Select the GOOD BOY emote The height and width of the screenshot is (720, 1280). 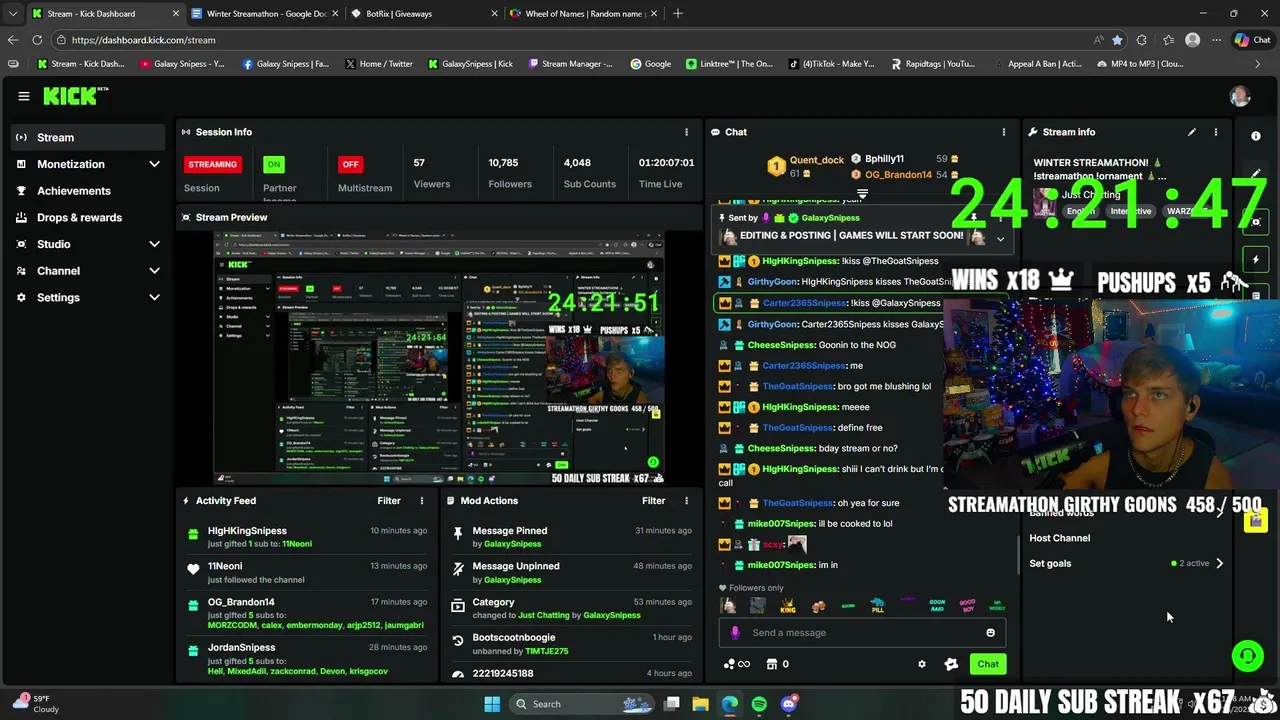[967, 606]
